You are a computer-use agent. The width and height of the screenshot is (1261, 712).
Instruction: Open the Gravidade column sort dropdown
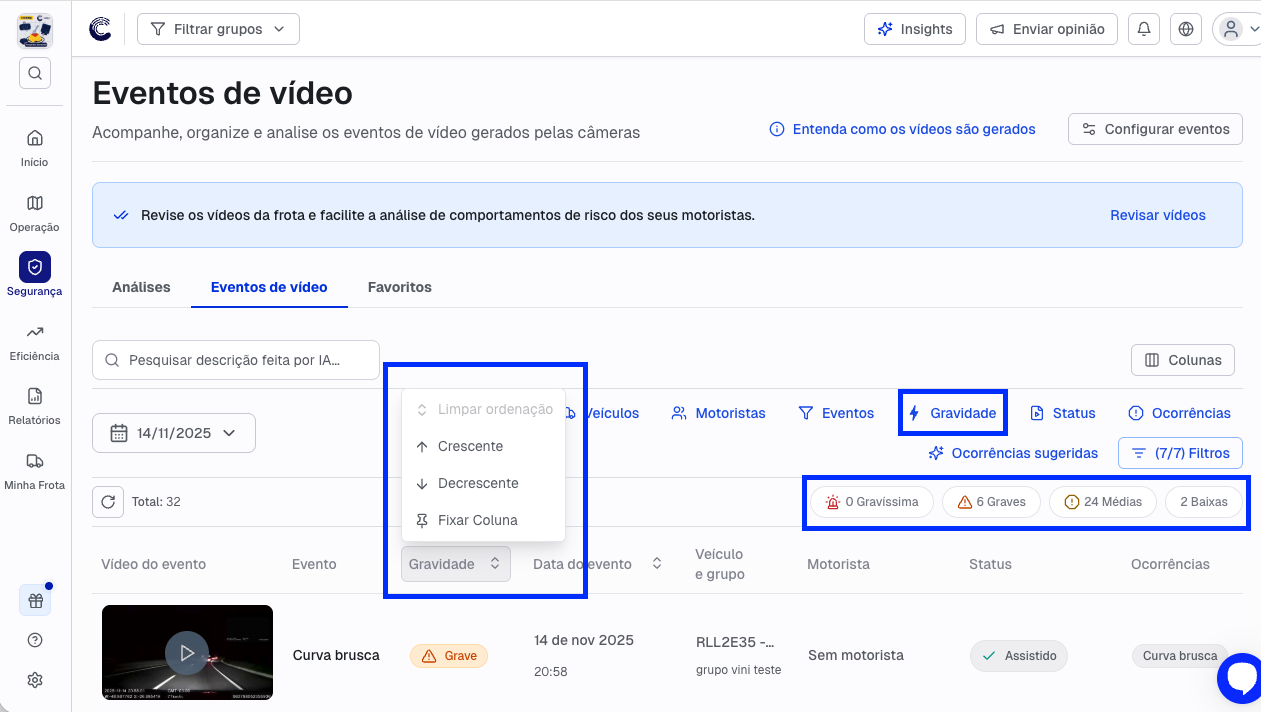(455, 564)
